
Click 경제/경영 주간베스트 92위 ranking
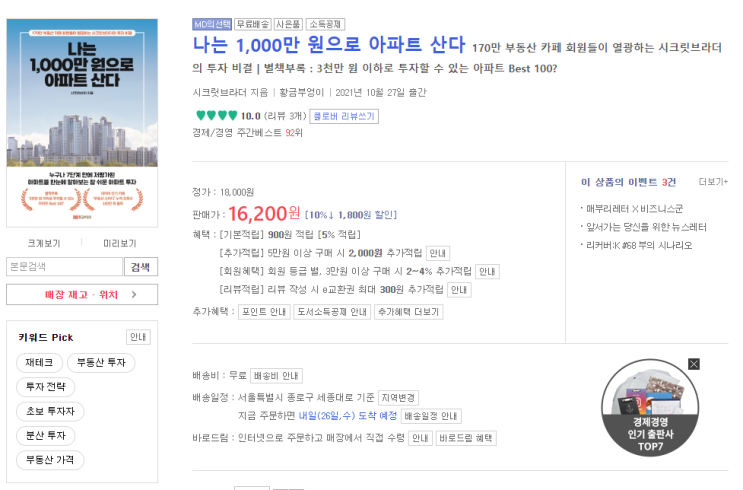(x=247, y=133)
